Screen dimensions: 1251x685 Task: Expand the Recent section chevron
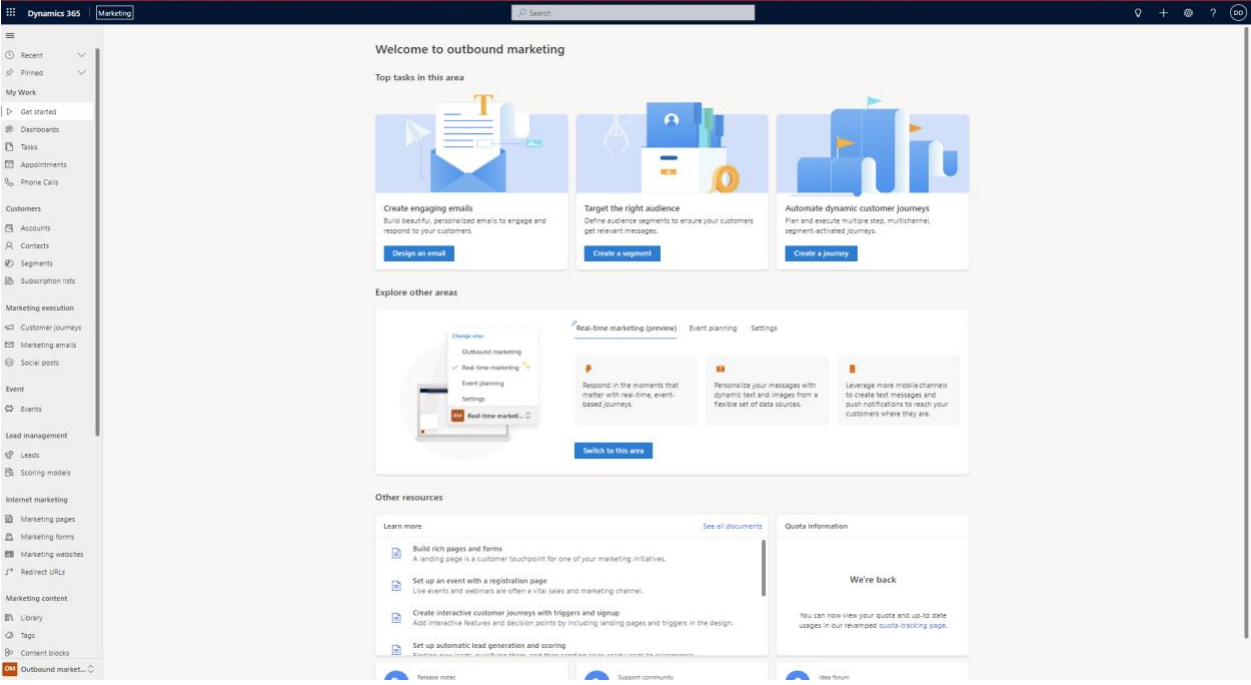81,55
